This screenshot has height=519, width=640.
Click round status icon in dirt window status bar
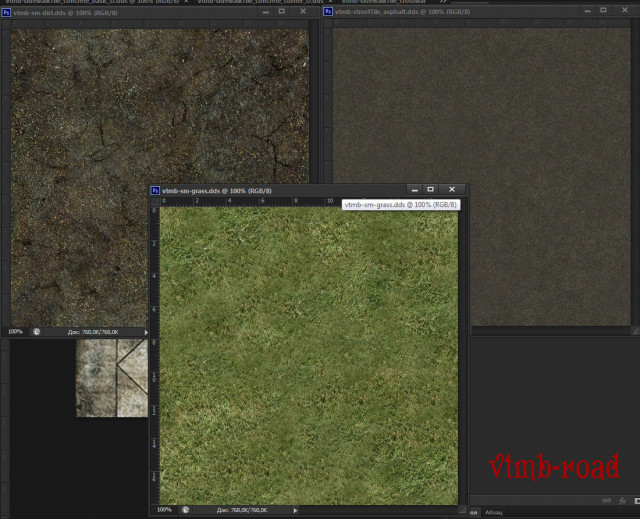[x=36, y=332]
